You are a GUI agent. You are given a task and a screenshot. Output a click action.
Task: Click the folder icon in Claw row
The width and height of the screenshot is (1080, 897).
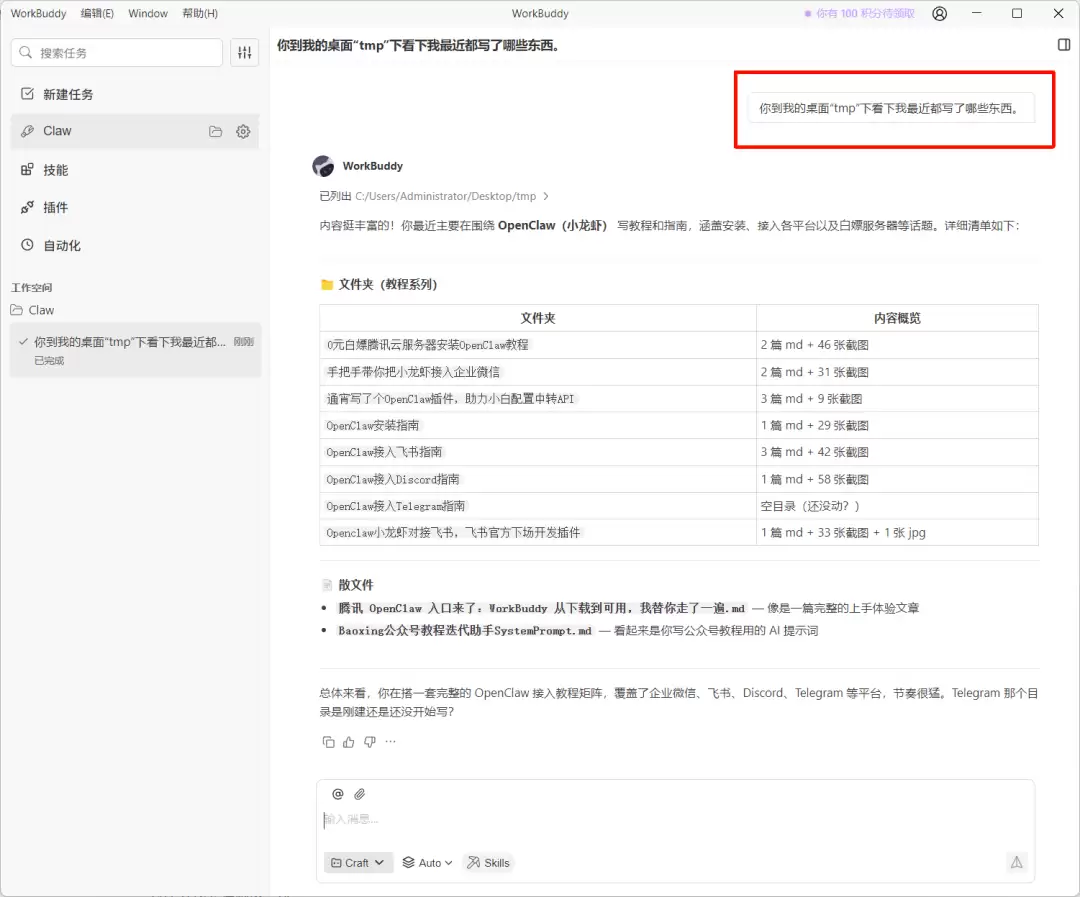coord(215,131)
